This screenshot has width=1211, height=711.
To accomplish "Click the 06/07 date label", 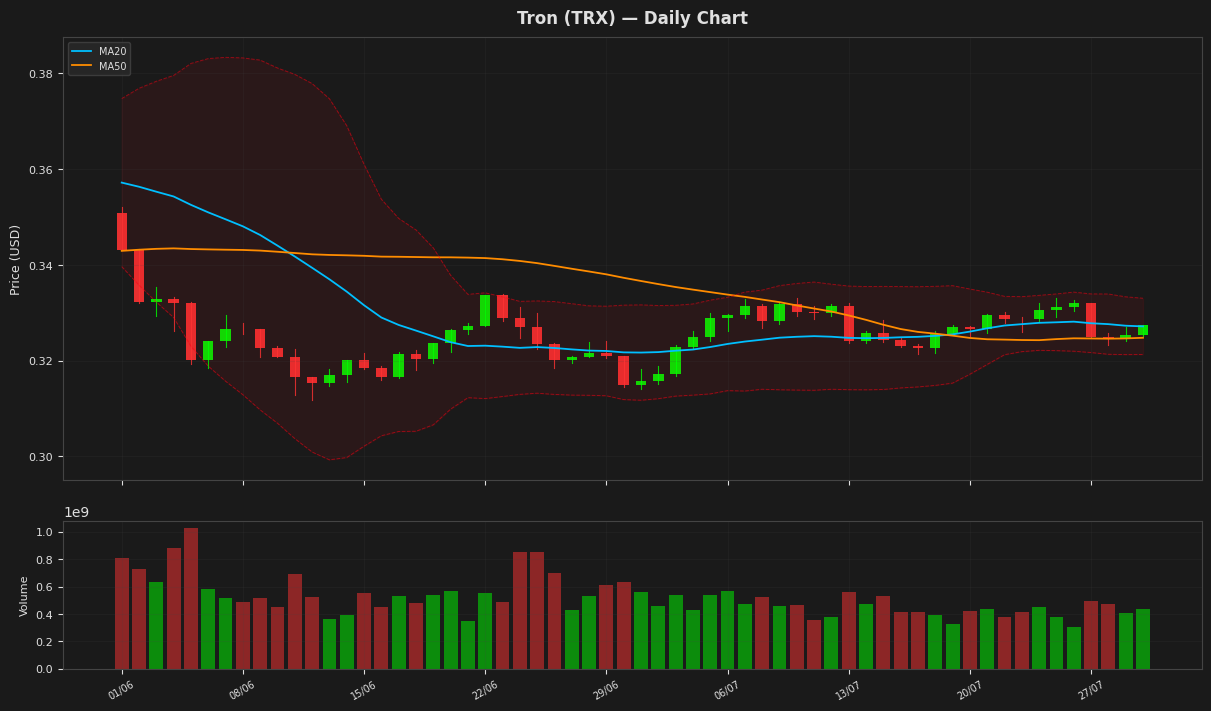I will pos(727,691).
